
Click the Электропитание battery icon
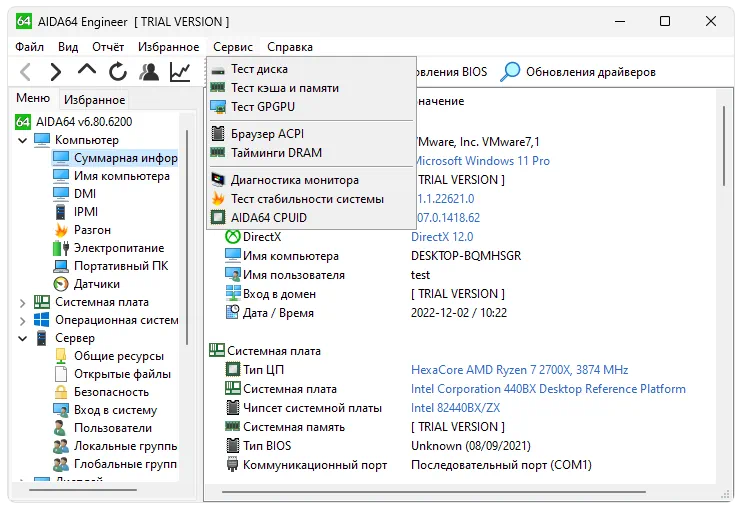pyautogui.click(x=61, y=248)
